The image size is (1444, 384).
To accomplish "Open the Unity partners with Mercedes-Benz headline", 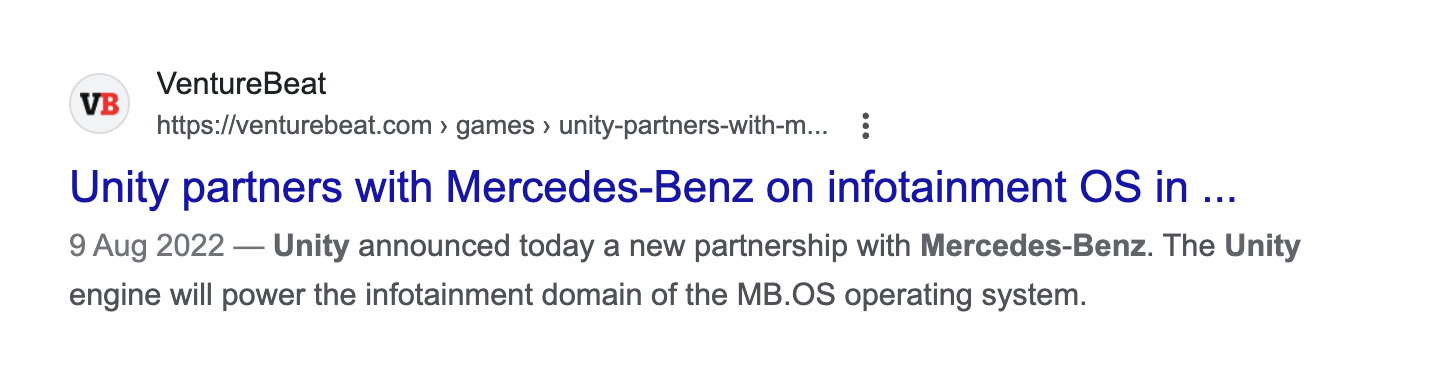I will pyautogui.click(x=653, y=189).
